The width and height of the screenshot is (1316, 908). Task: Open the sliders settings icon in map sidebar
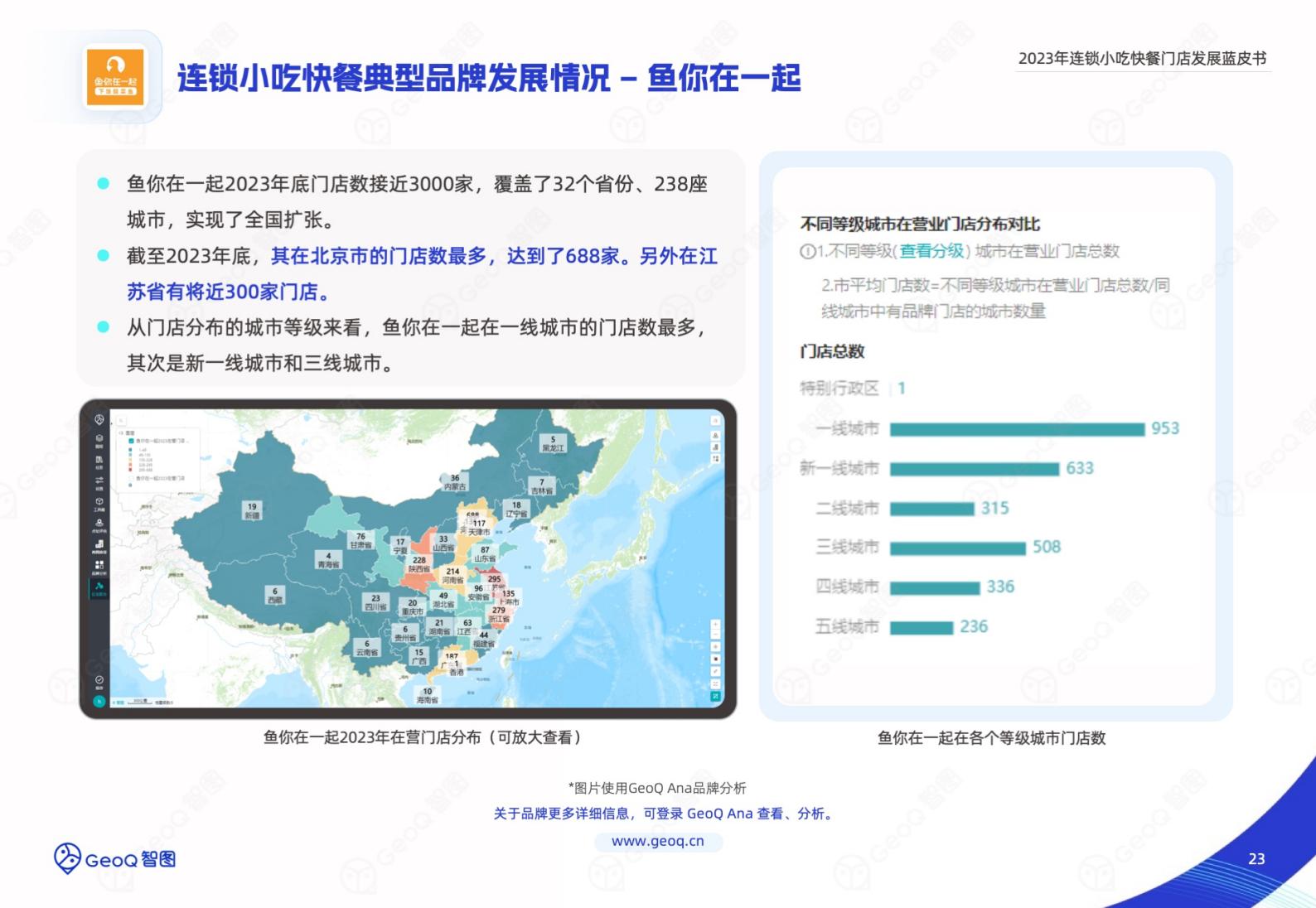click(x=99, y=481)
